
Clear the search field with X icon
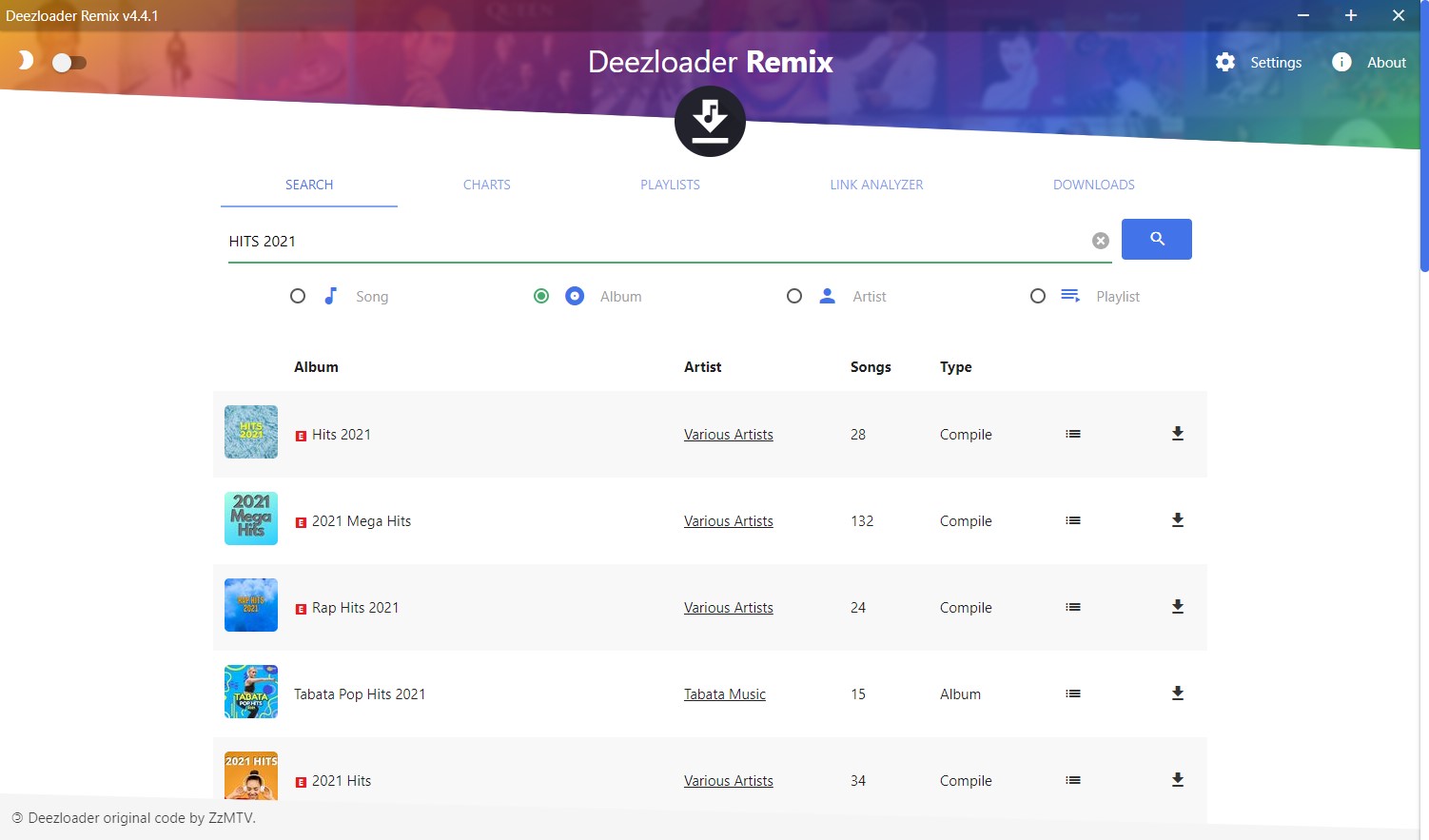point(1101,241)
